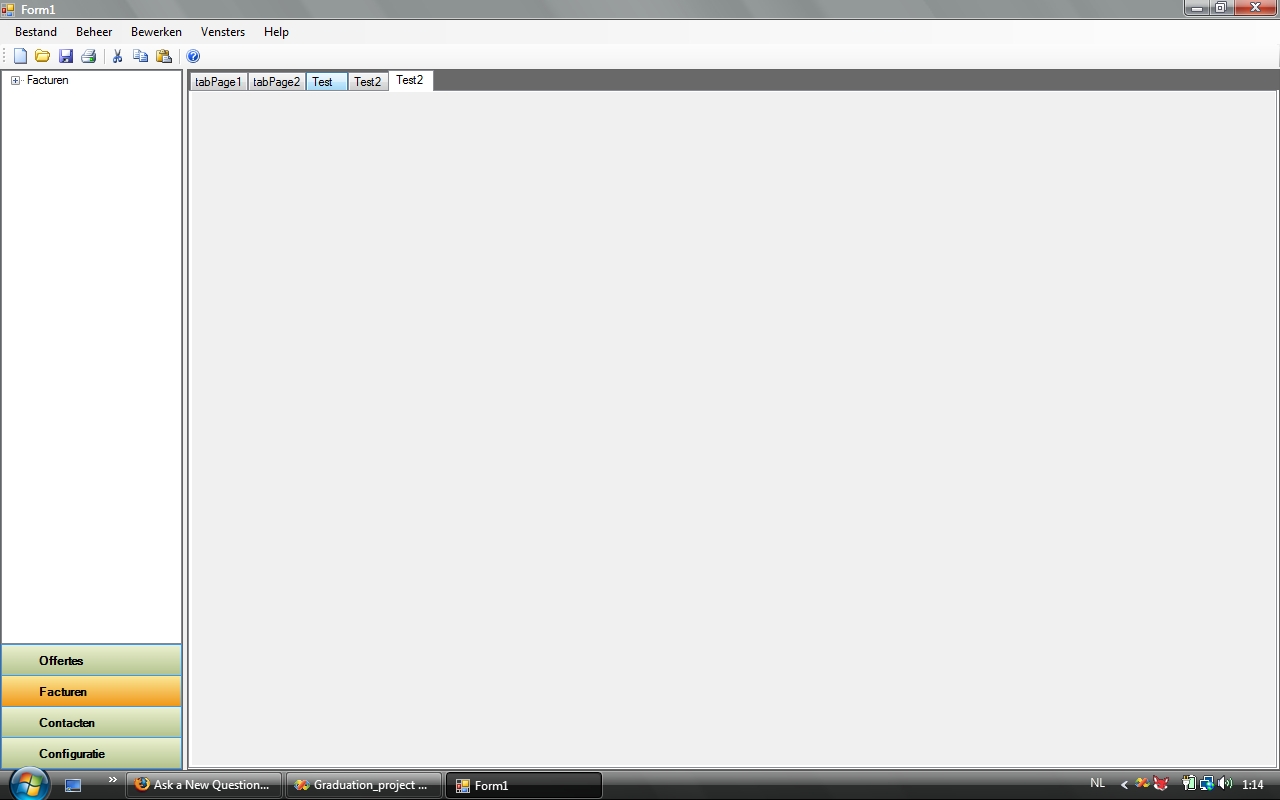
Task: Click the Print icon
Action: [89, 56]
